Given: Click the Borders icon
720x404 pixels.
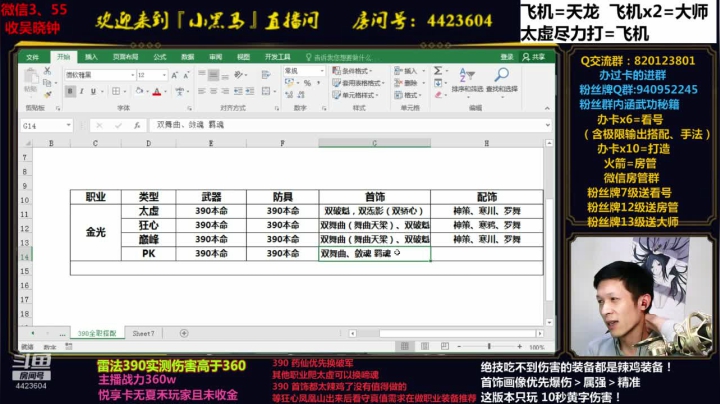Looking at the screenshot, I should point(116,91).
